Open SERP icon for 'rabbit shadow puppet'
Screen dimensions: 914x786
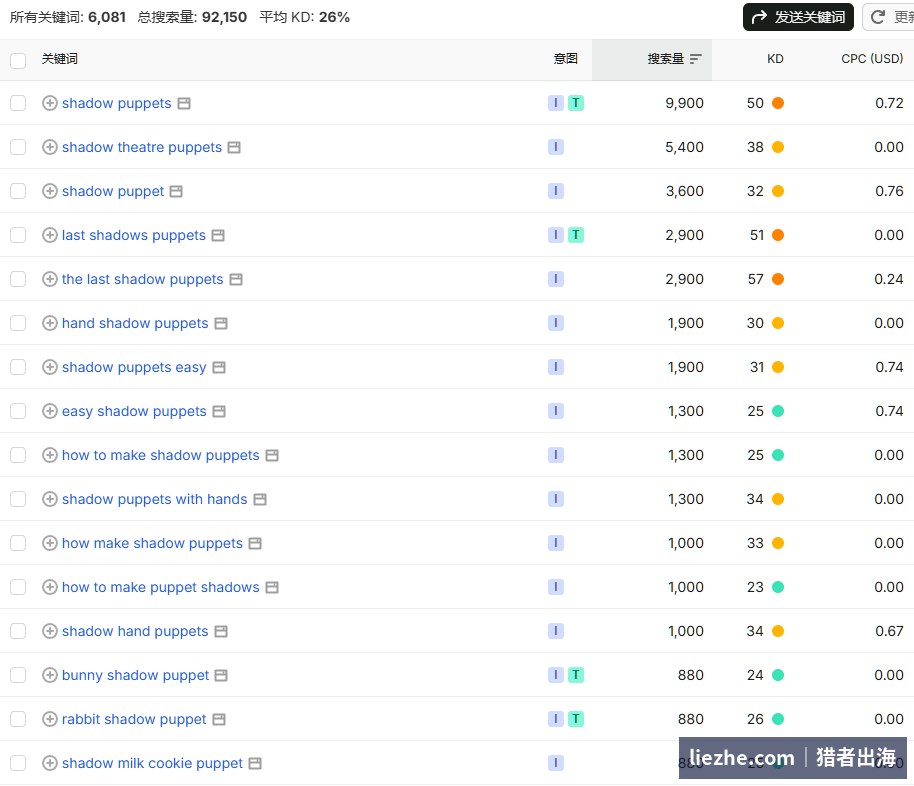pyautogui.click(x=219, y=720)
